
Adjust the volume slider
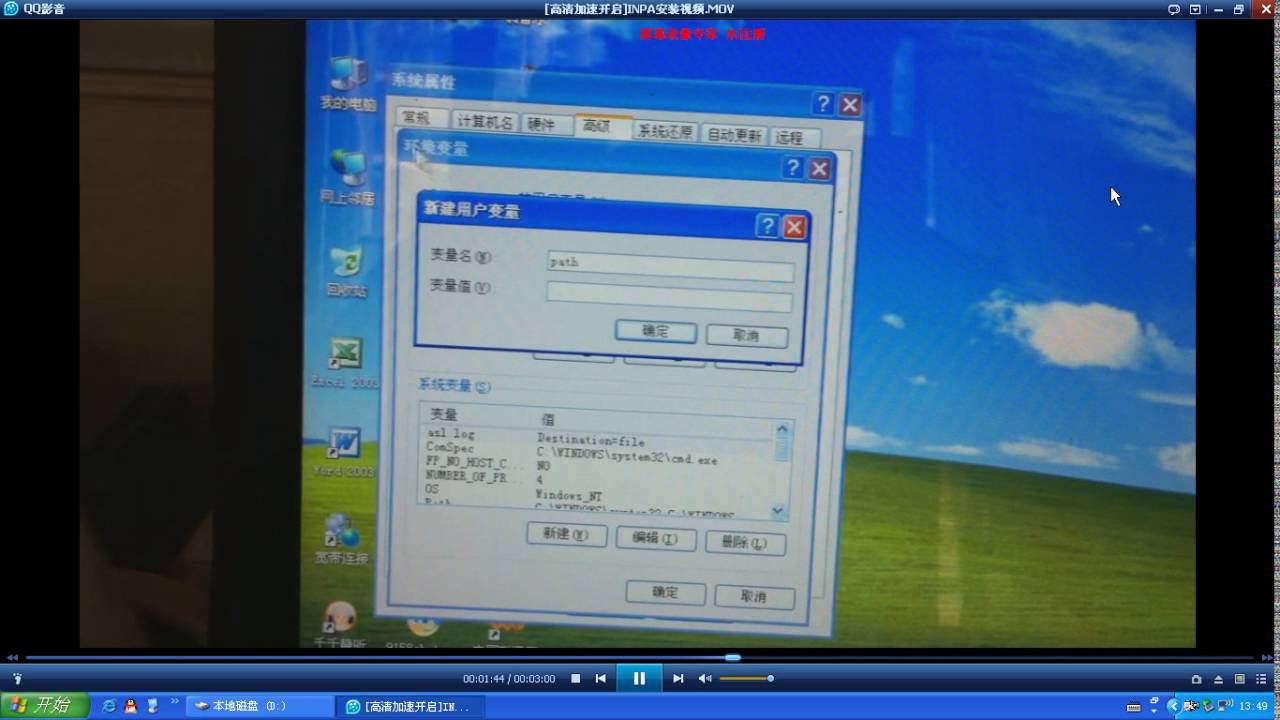[746, 678]
